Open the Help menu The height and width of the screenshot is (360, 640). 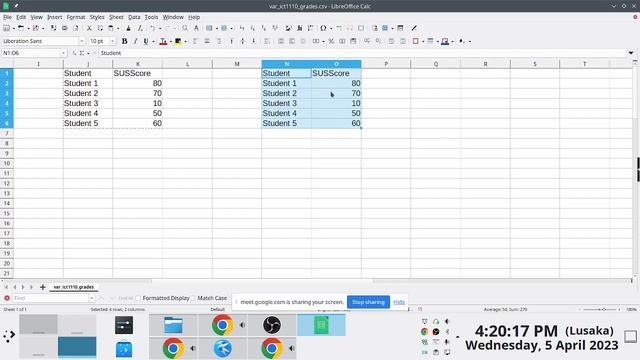(194, 17)
